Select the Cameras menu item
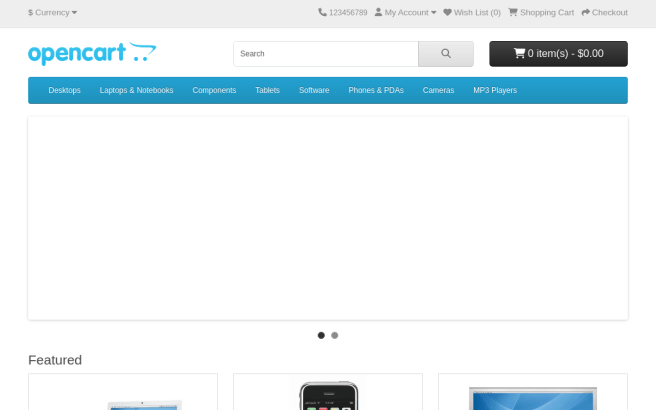656x410 pixels. [x=438, y=90]
